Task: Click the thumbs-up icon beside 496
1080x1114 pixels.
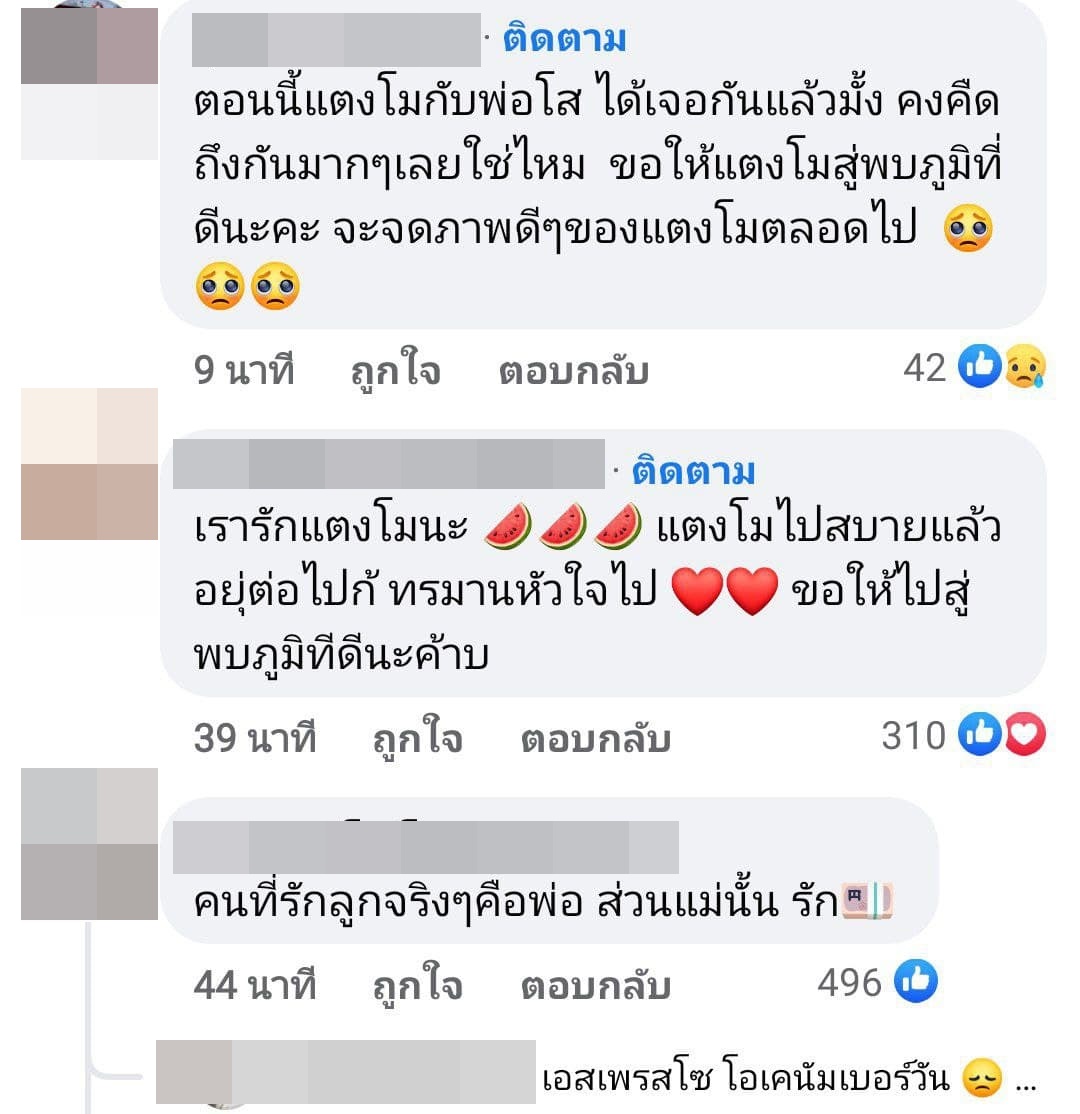Action: (x=916, y=981)
